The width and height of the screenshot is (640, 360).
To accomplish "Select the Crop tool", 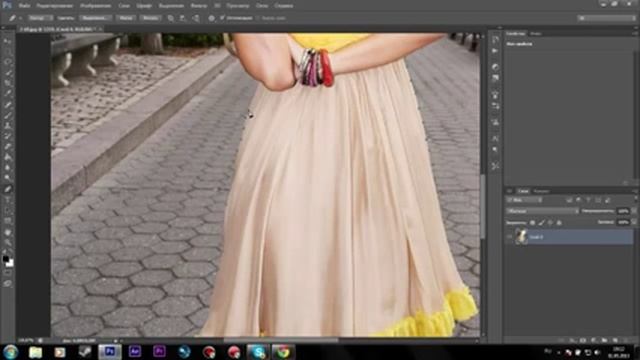I will point(7,83).
